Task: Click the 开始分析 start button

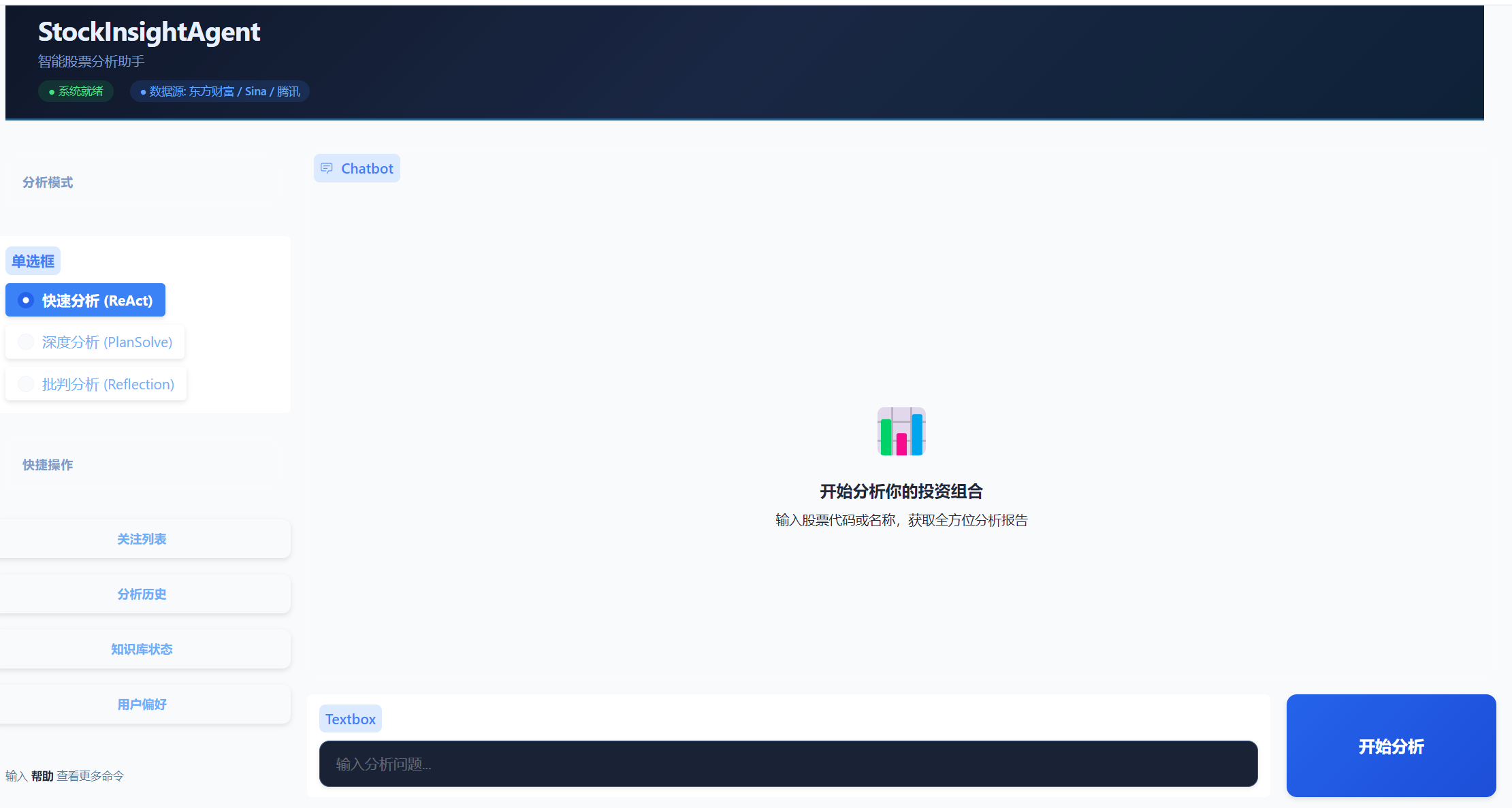Action: coord(1391,746)
